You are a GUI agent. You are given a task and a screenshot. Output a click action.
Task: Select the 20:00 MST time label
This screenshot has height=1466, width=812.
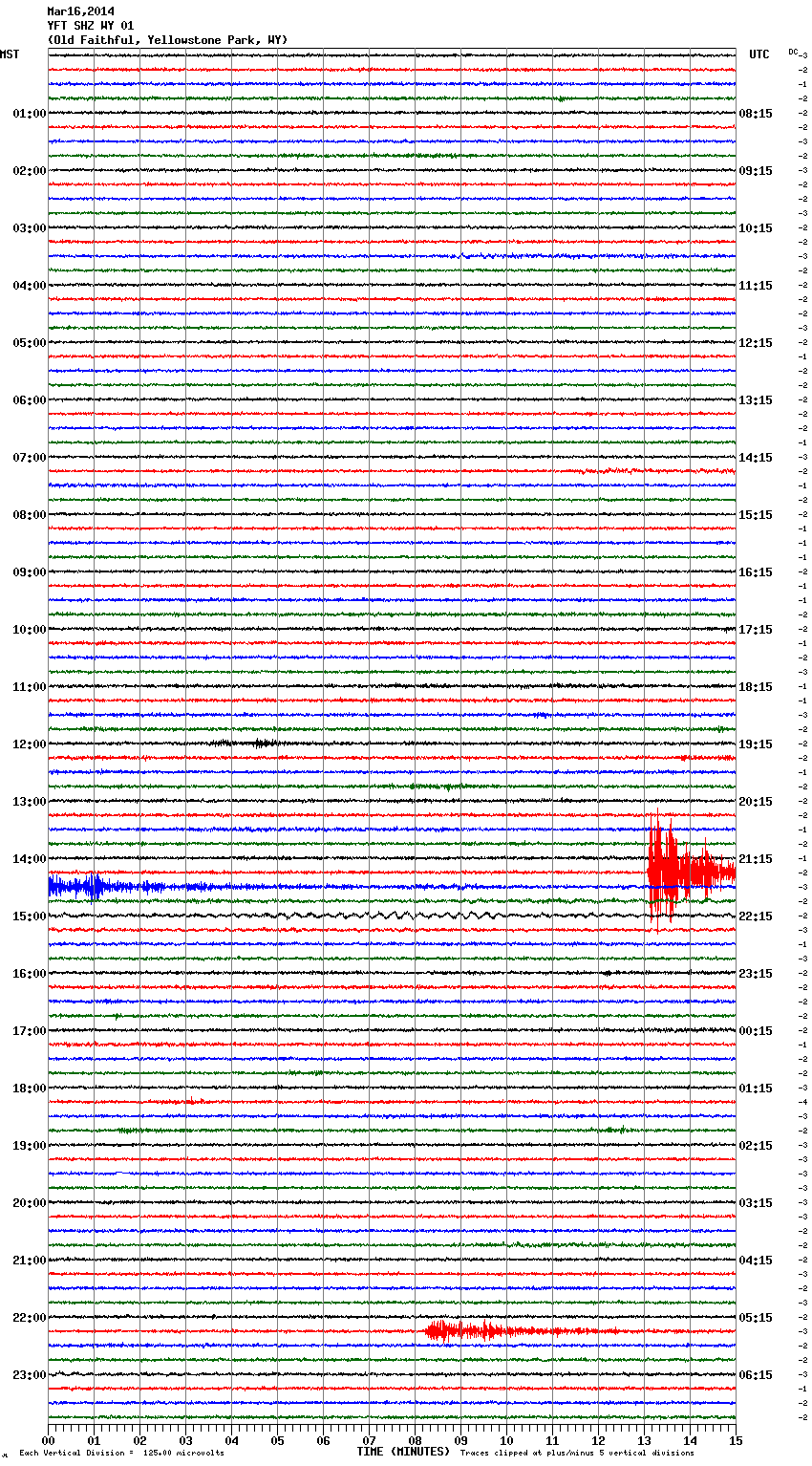tap(29, 1203)
